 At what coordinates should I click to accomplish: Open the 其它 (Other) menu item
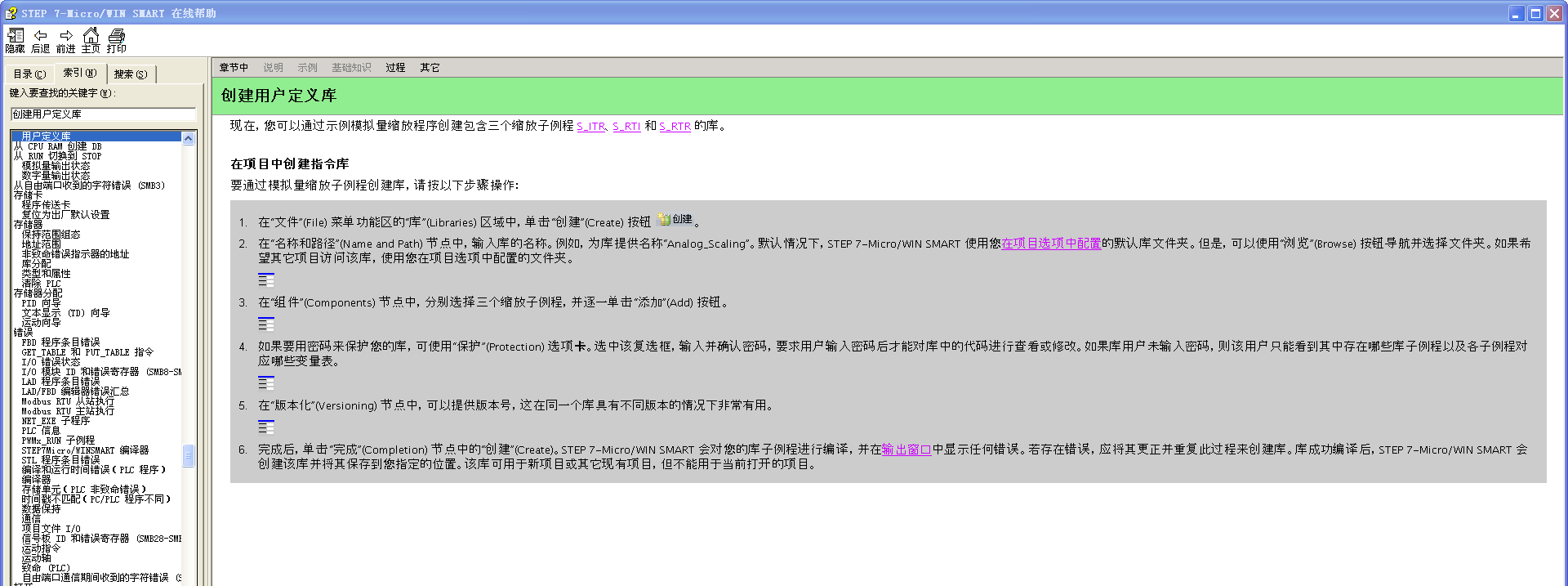coord(430,68)
